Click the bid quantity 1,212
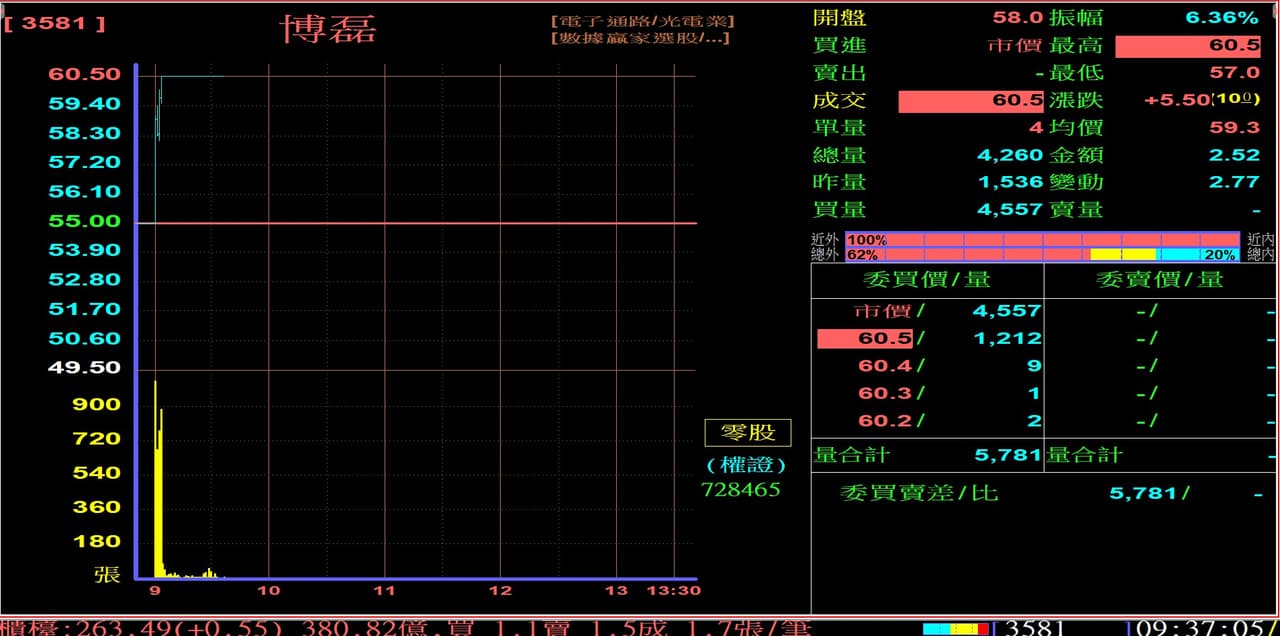The image size is (1280, 636). coord(1008,339)
